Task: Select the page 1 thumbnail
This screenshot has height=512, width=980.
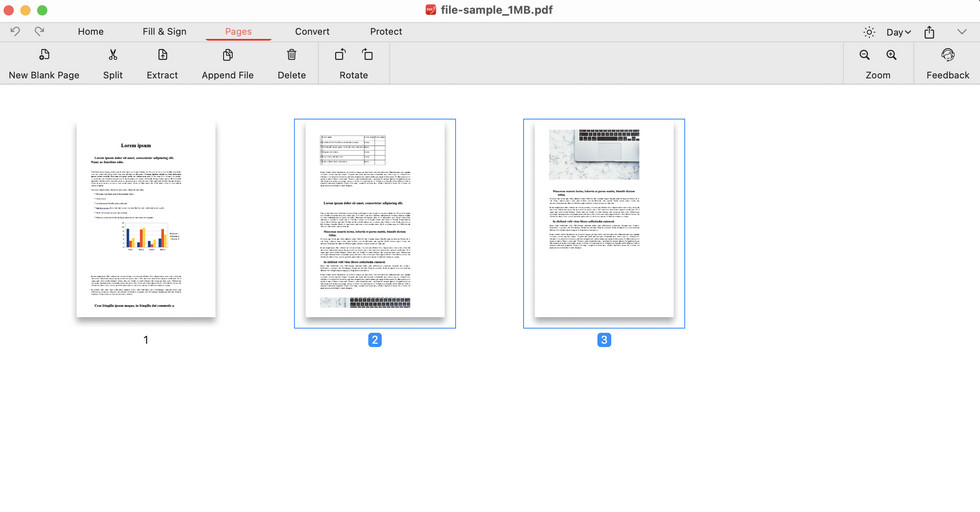Action: point(146,220)
